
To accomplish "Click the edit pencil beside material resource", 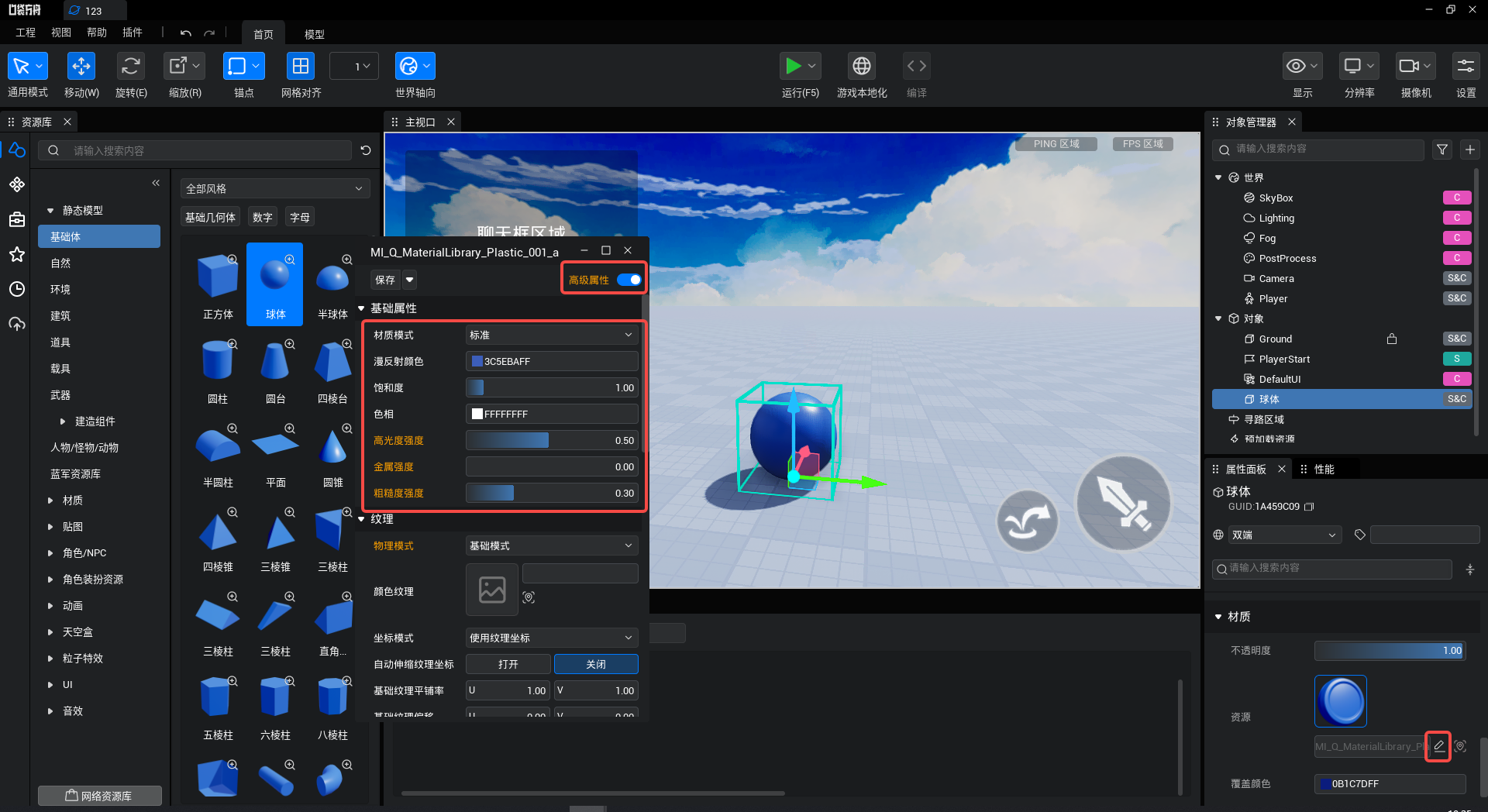I will pos(1438,746).
